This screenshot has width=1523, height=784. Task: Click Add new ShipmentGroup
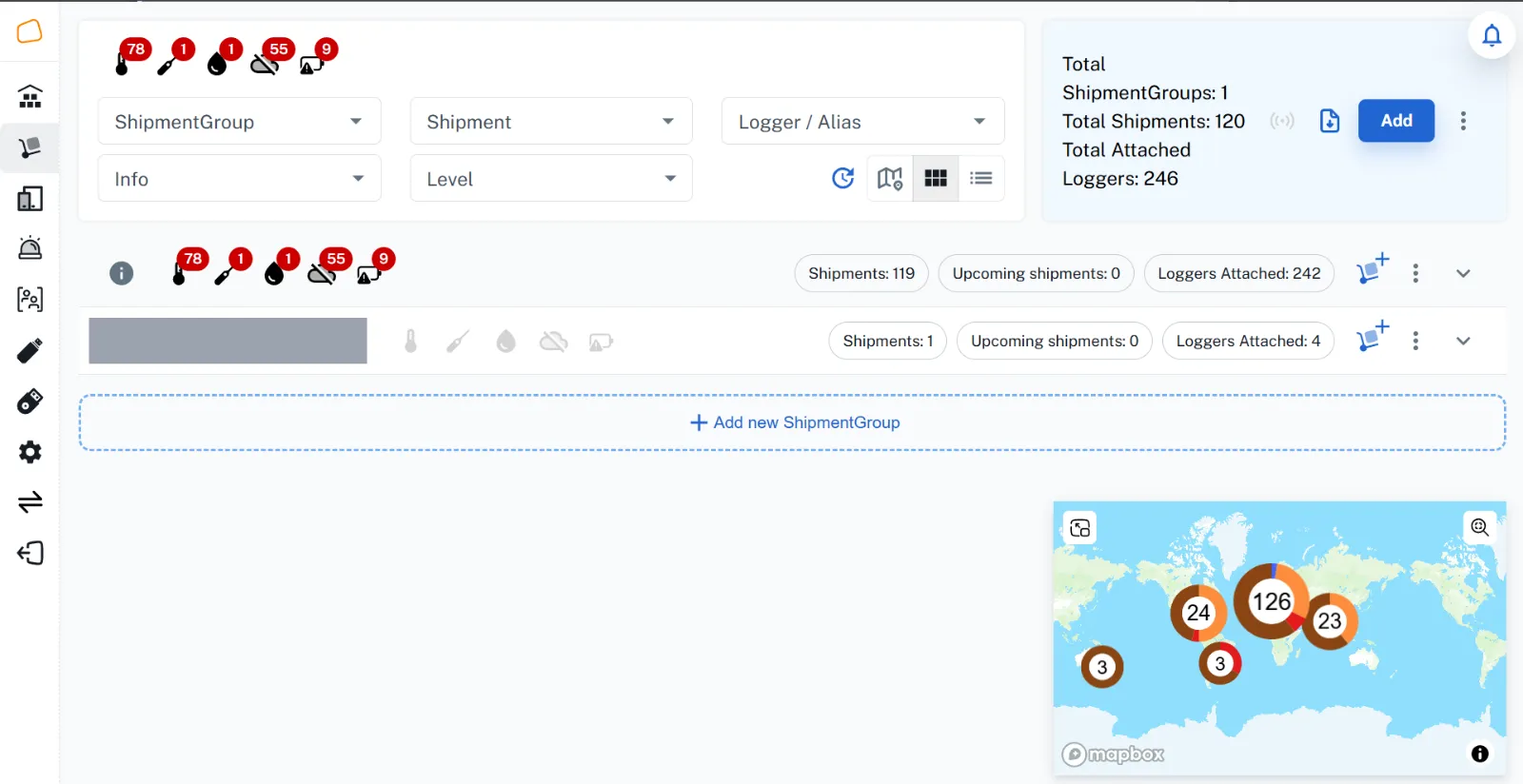coord(792,422)
